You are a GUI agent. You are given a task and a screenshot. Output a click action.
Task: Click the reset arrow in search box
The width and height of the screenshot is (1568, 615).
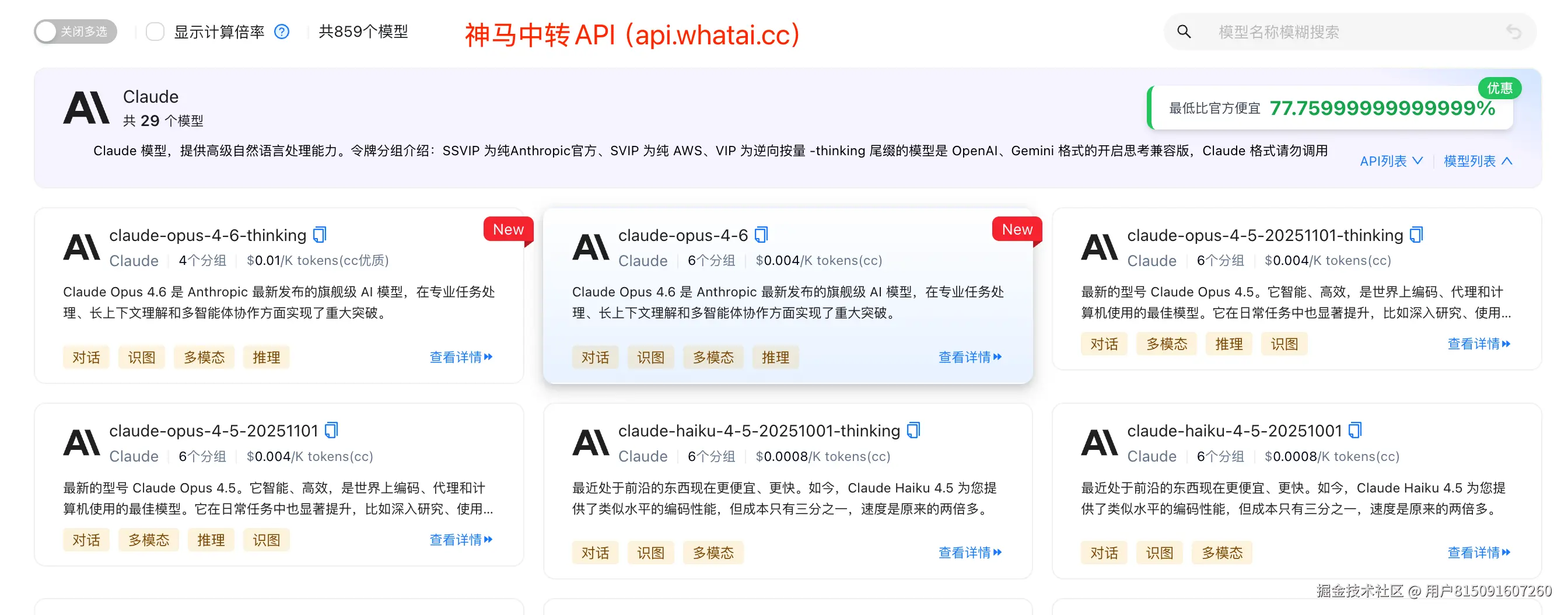tap(1513, 32)
